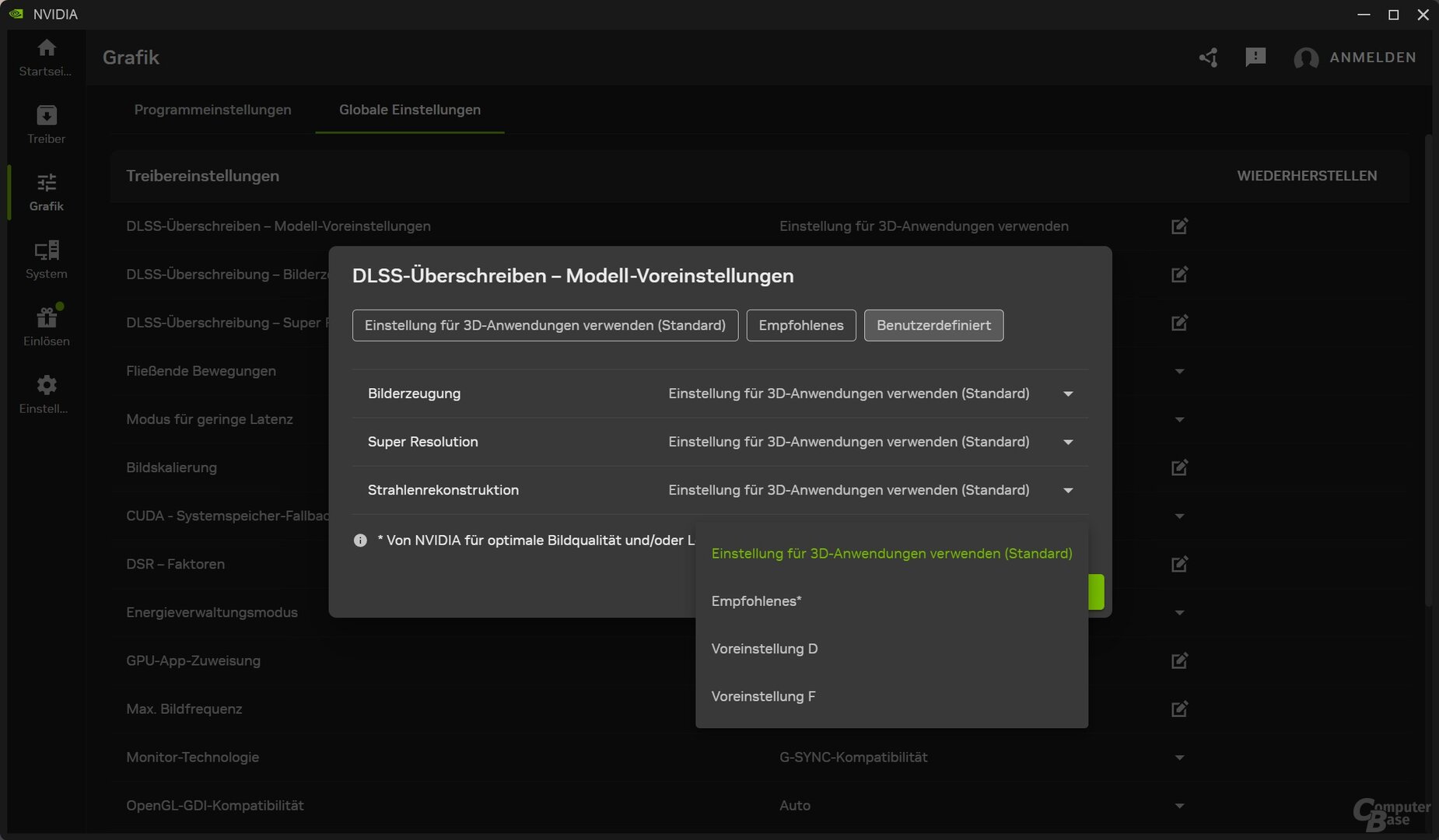Click the Fließende Bewegungen label
This screenshot has height=840, width=1439.
tap(201, 371)
